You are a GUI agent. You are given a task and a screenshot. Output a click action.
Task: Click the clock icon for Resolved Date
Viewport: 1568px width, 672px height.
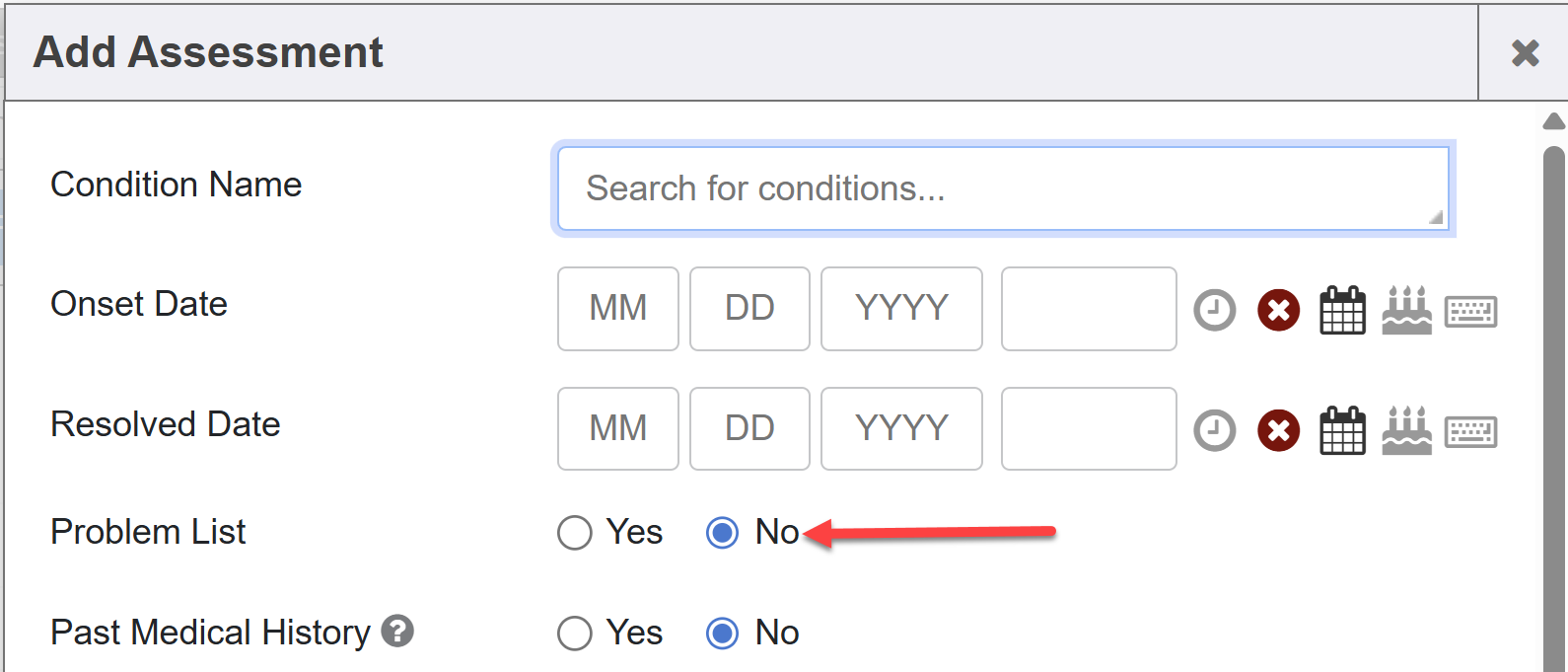tap(1214, 430)
